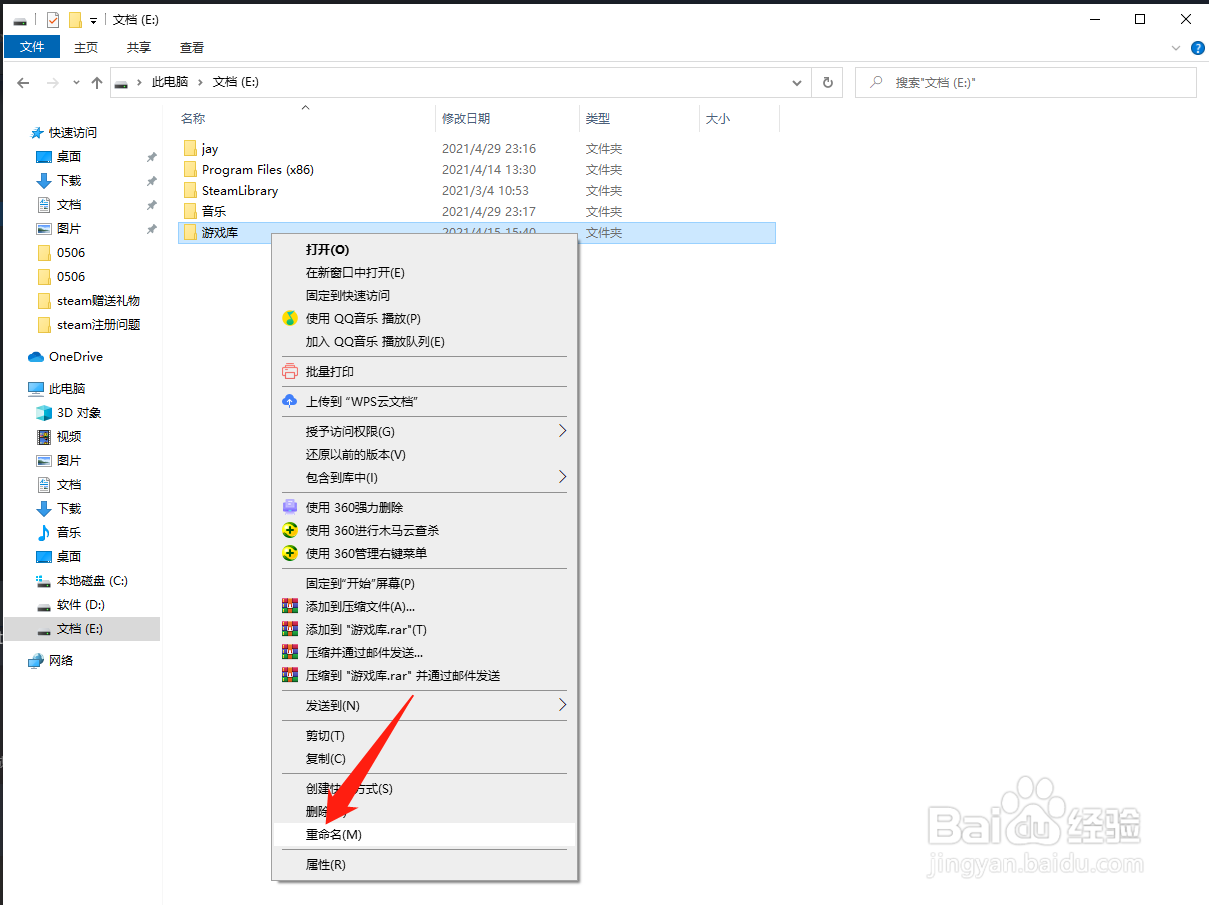The width and height of the screenshot is (1209, 905).
Task: Select 复制(C) in the context menu
Action: click(x=424, y=758)
